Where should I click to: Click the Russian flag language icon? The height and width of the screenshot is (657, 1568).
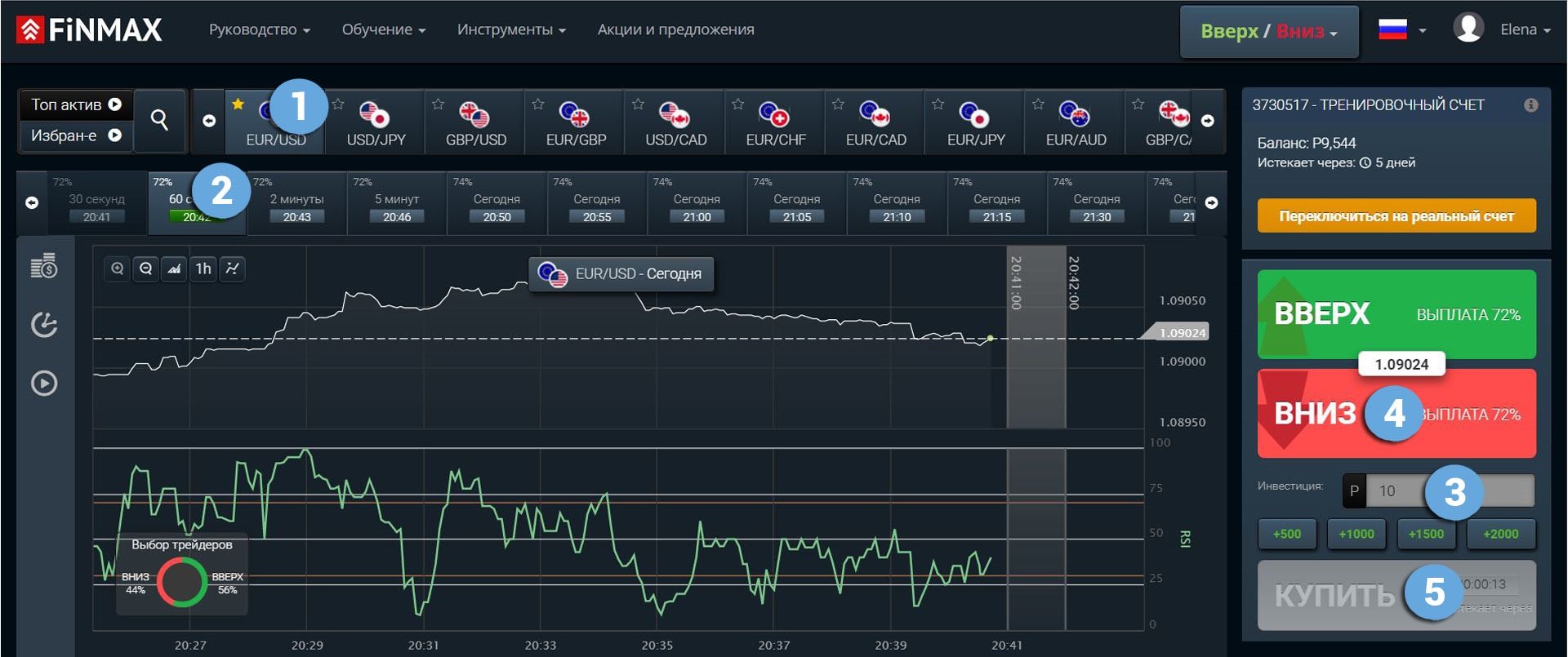coord(1392,29)
